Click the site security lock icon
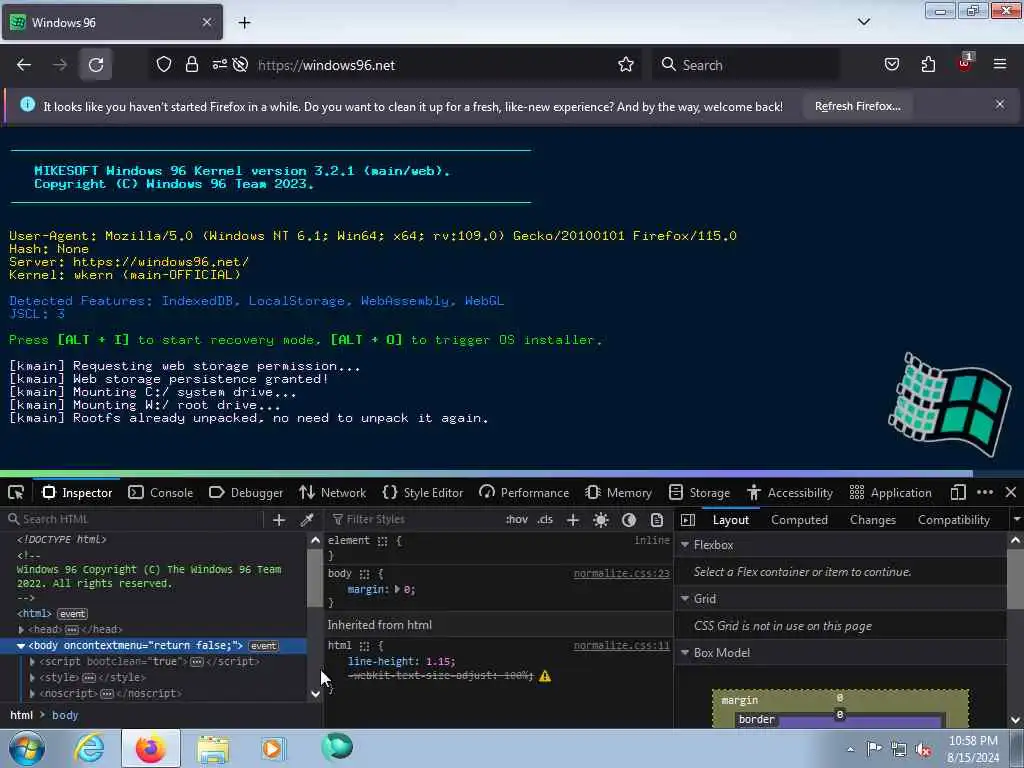 coord(191,65)
